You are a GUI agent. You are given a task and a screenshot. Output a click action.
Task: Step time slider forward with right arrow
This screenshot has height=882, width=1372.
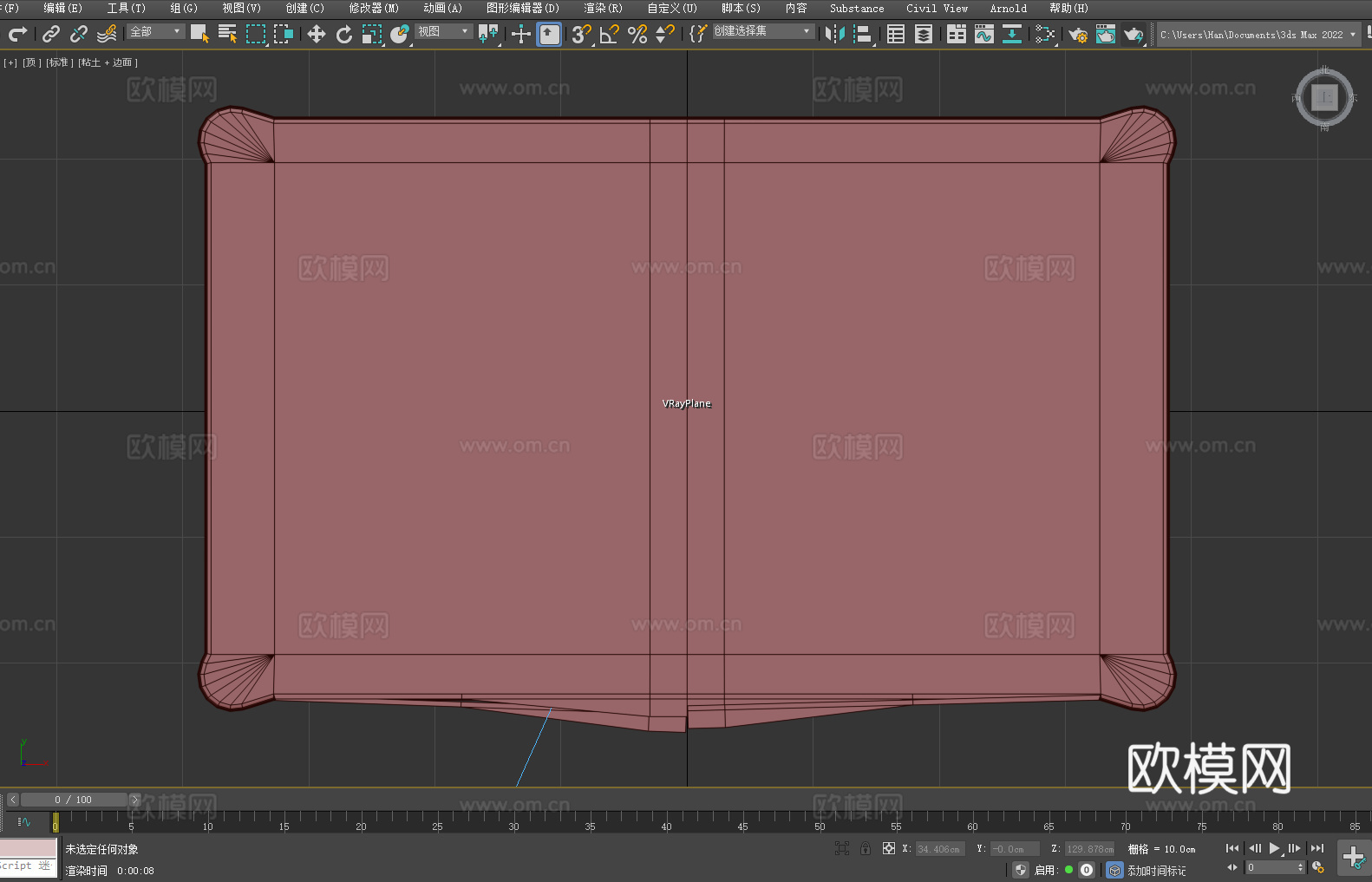click(x=134, y=800)
